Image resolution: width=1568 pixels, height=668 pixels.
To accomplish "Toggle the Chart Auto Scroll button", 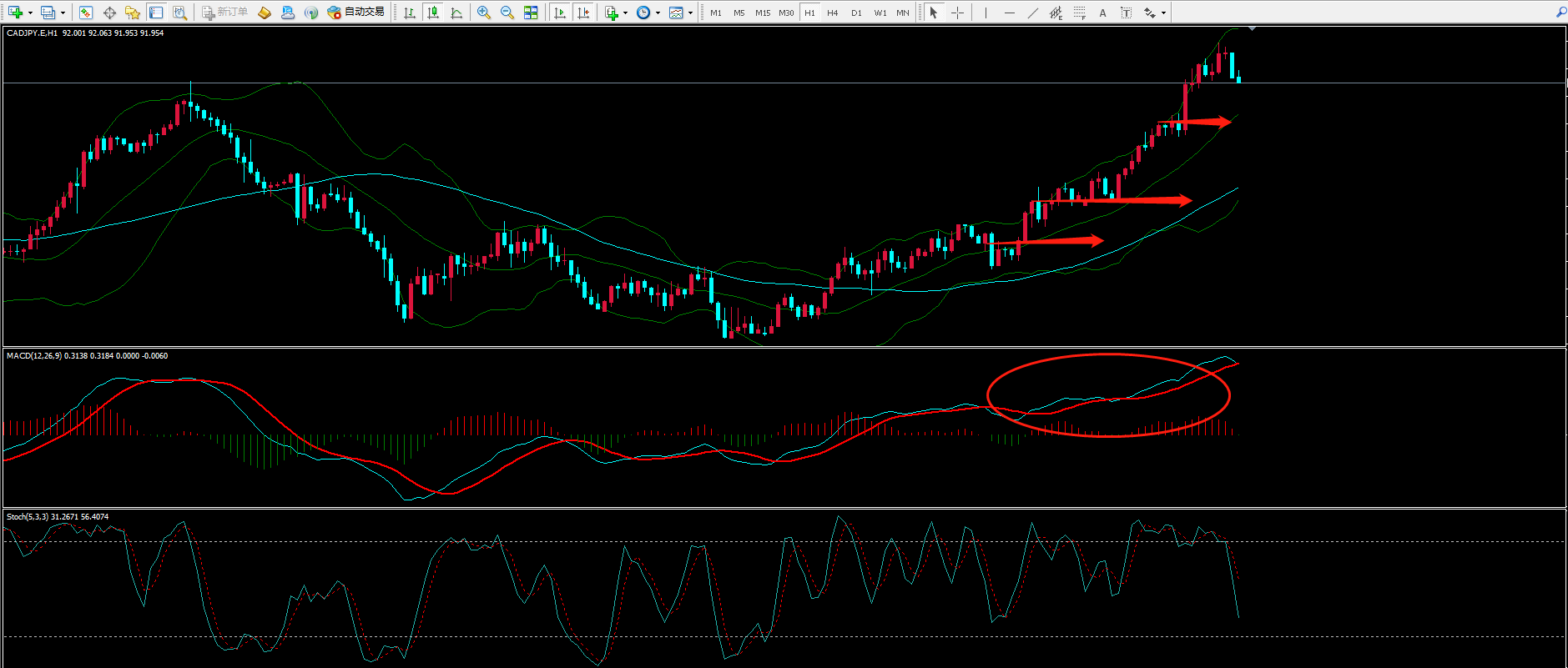I will 560,13.
